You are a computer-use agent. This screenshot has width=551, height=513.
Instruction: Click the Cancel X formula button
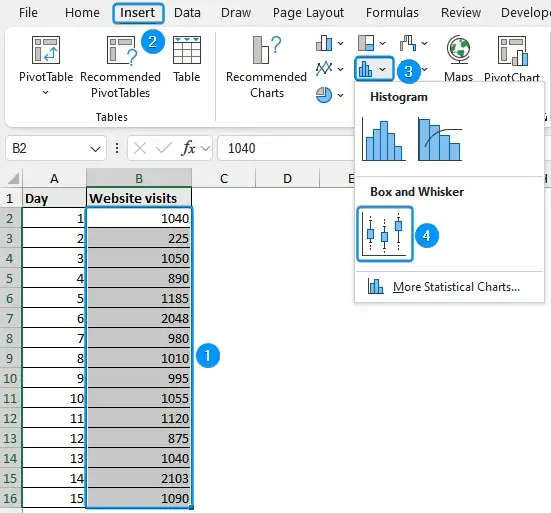140,148
